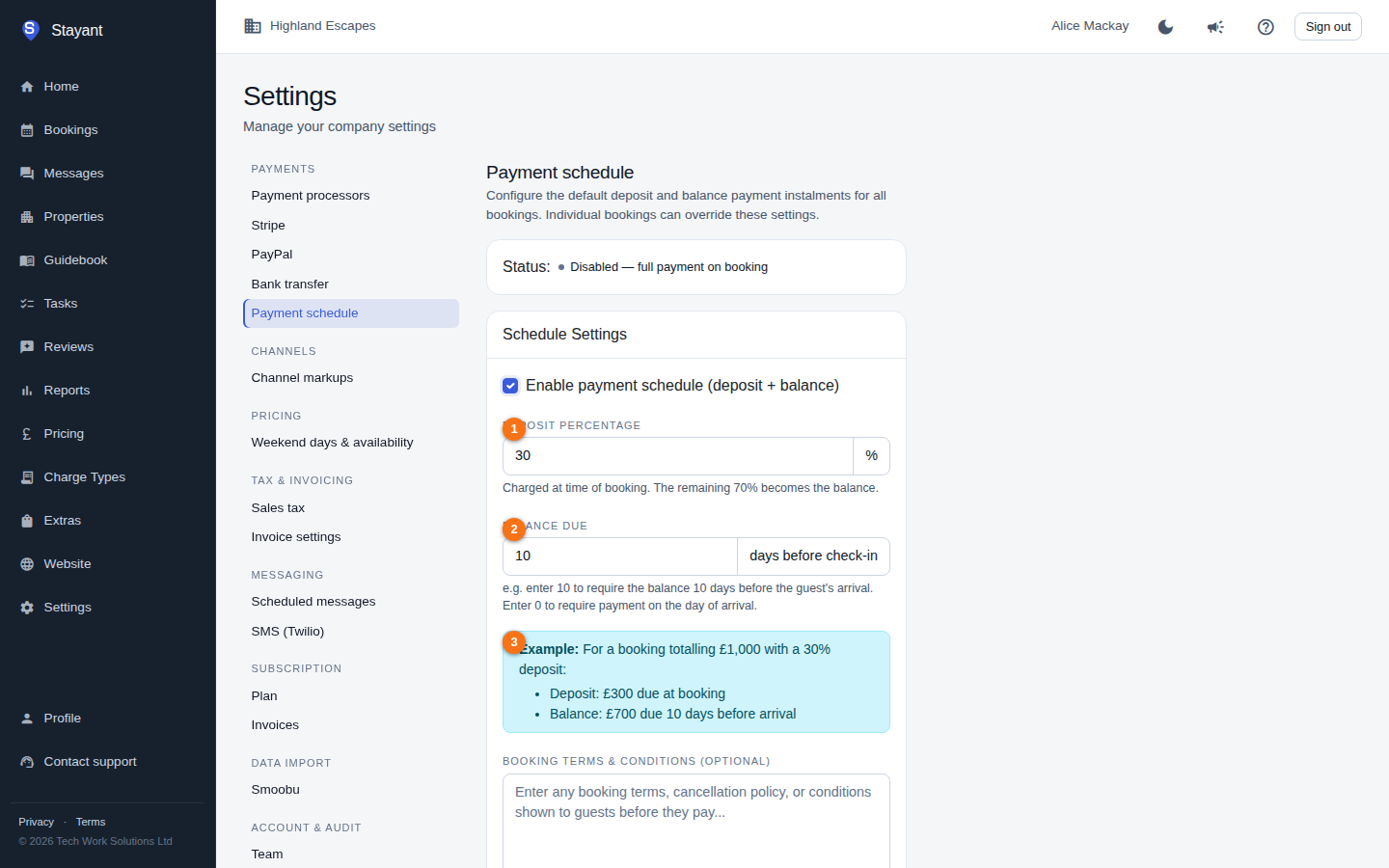Screen dimensions: 1389x868
Task: Open Home via its house icon
Action: click(x=27, y=87)
